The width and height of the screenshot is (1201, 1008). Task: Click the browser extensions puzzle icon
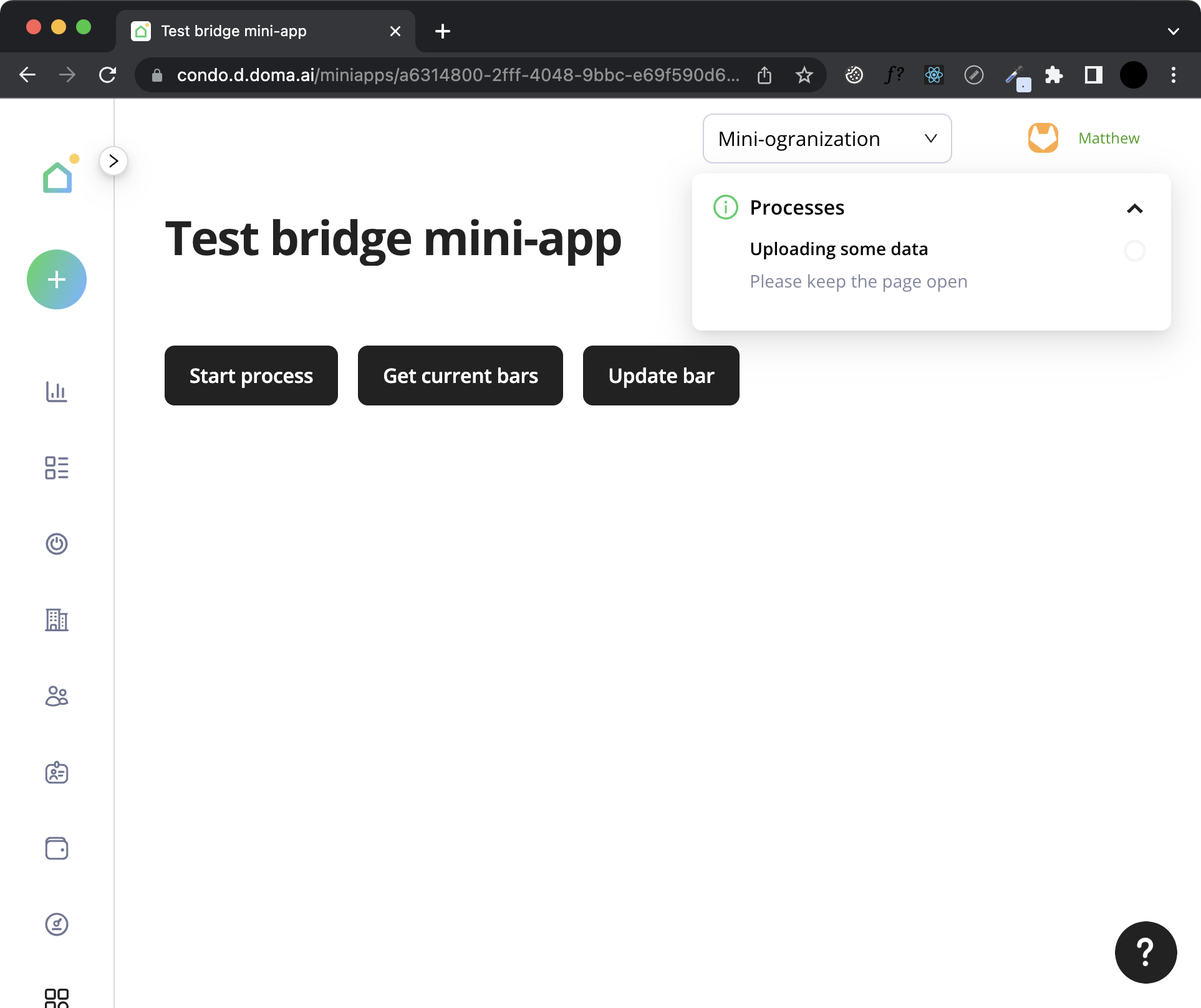coord(1054,75)
